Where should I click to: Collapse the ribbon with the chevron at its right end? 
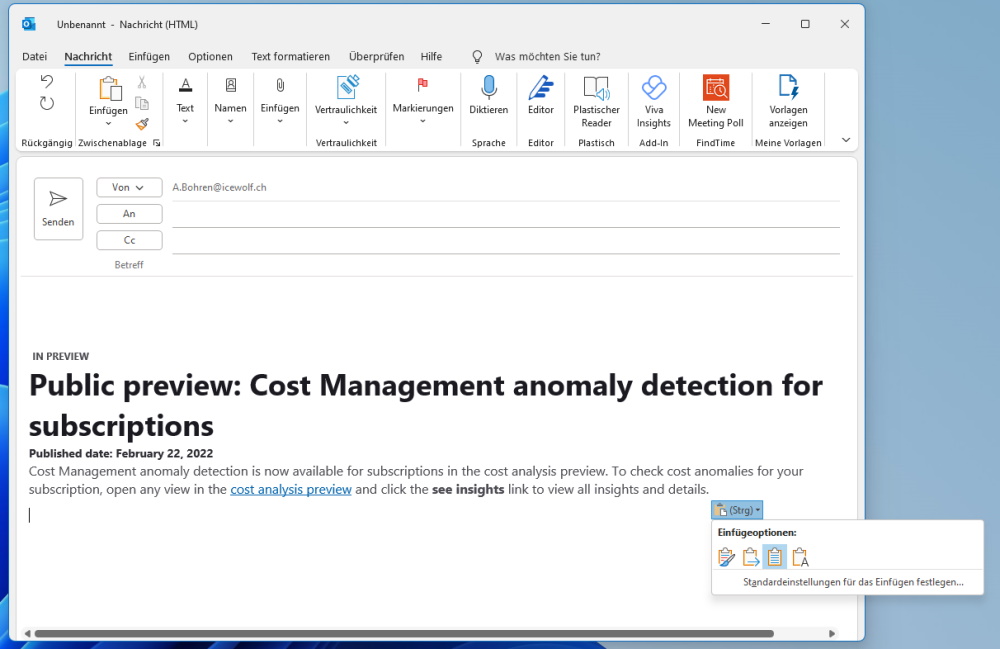click(x=846, y=140)
